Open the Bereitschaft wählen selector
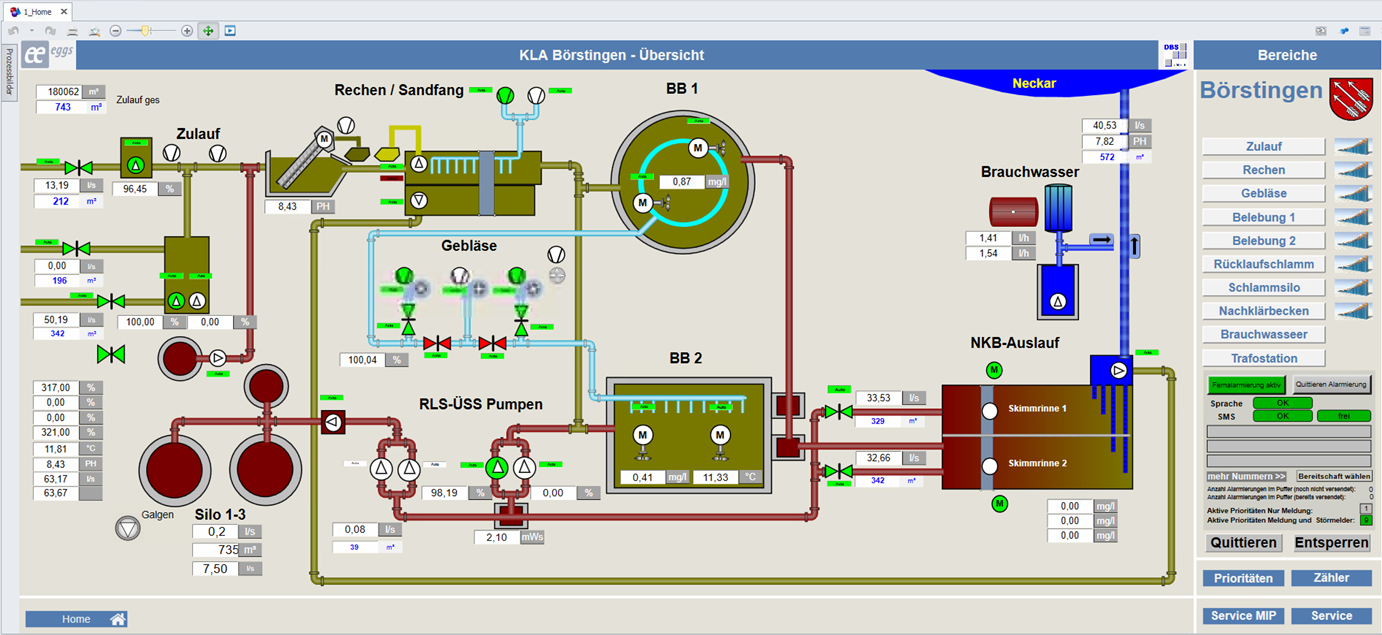This screenshot has width=1382, height=635. coord(1333,476)
